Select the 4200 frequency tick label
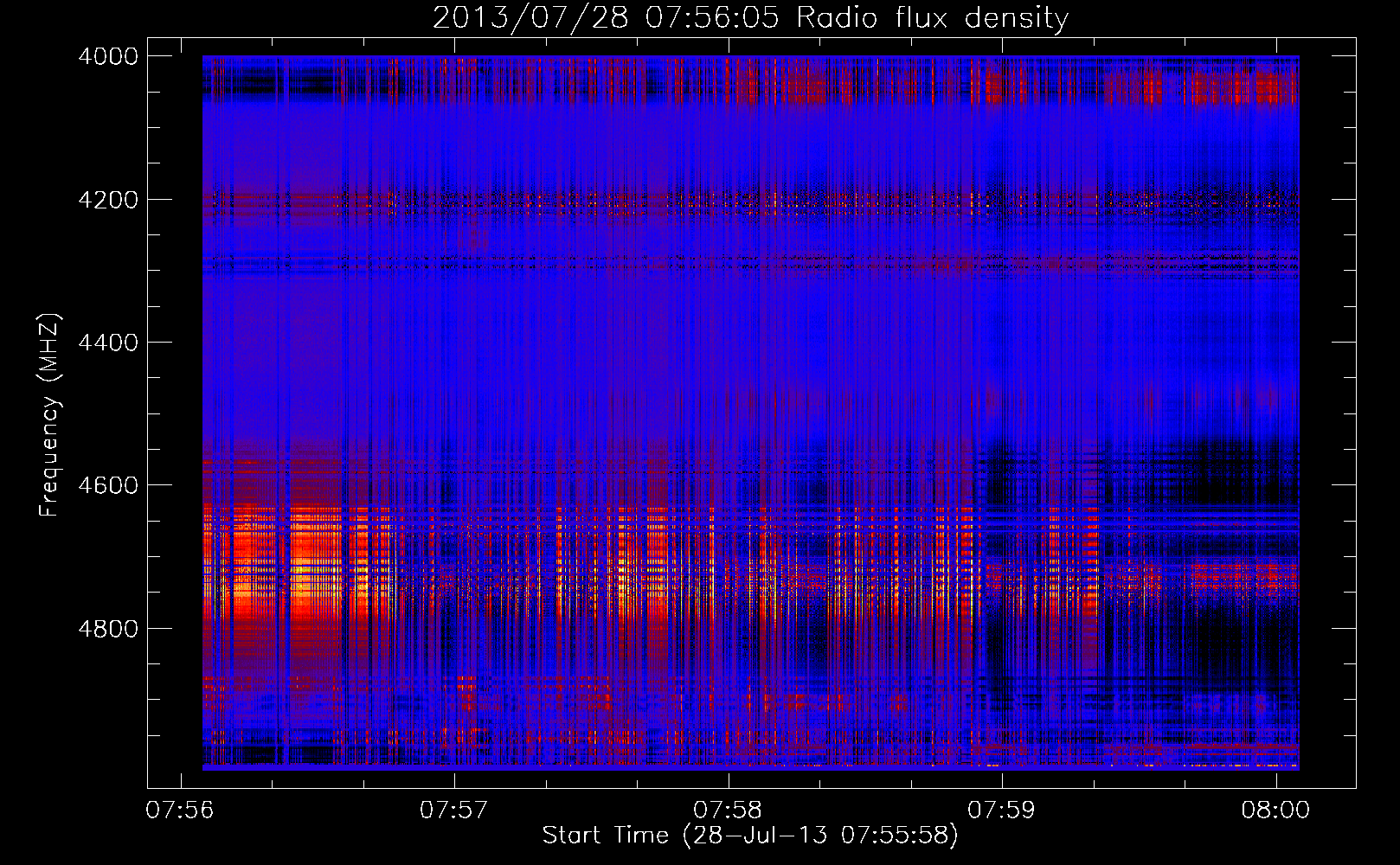This screenshot has height=865, width=1400. pos(108,200)
